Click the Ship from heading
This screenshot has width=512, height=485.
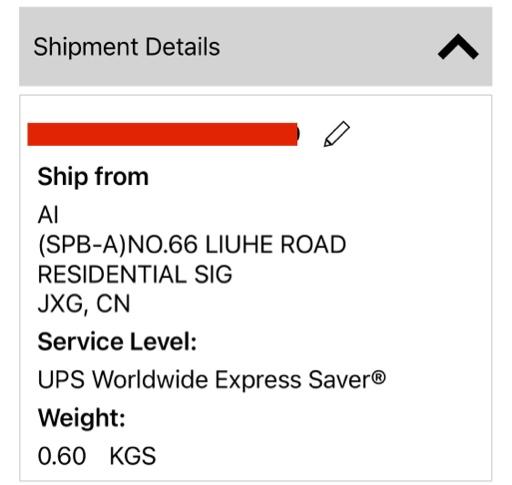point(93,177)
